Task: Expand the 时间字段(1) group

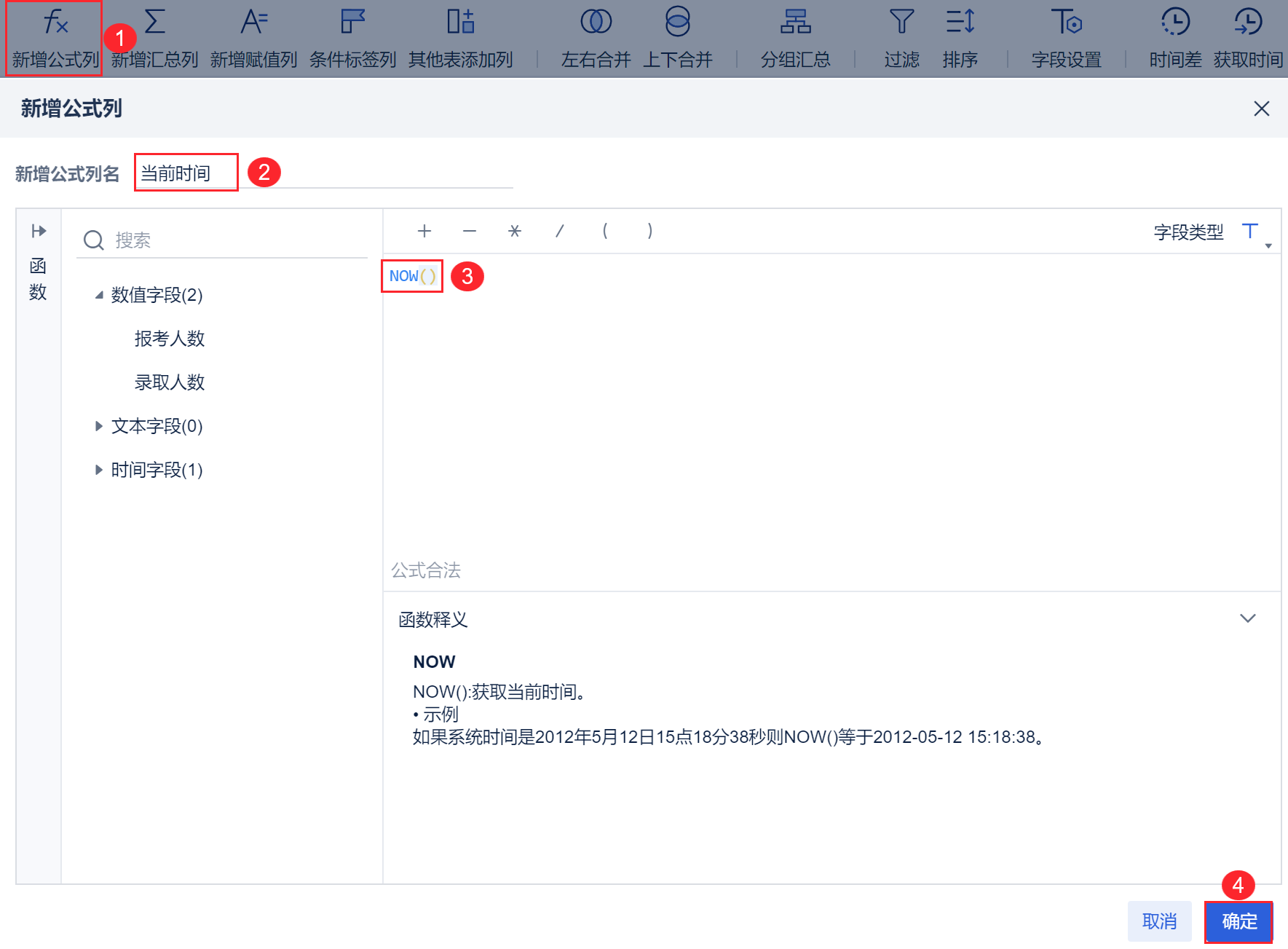Action: (99, 470)
